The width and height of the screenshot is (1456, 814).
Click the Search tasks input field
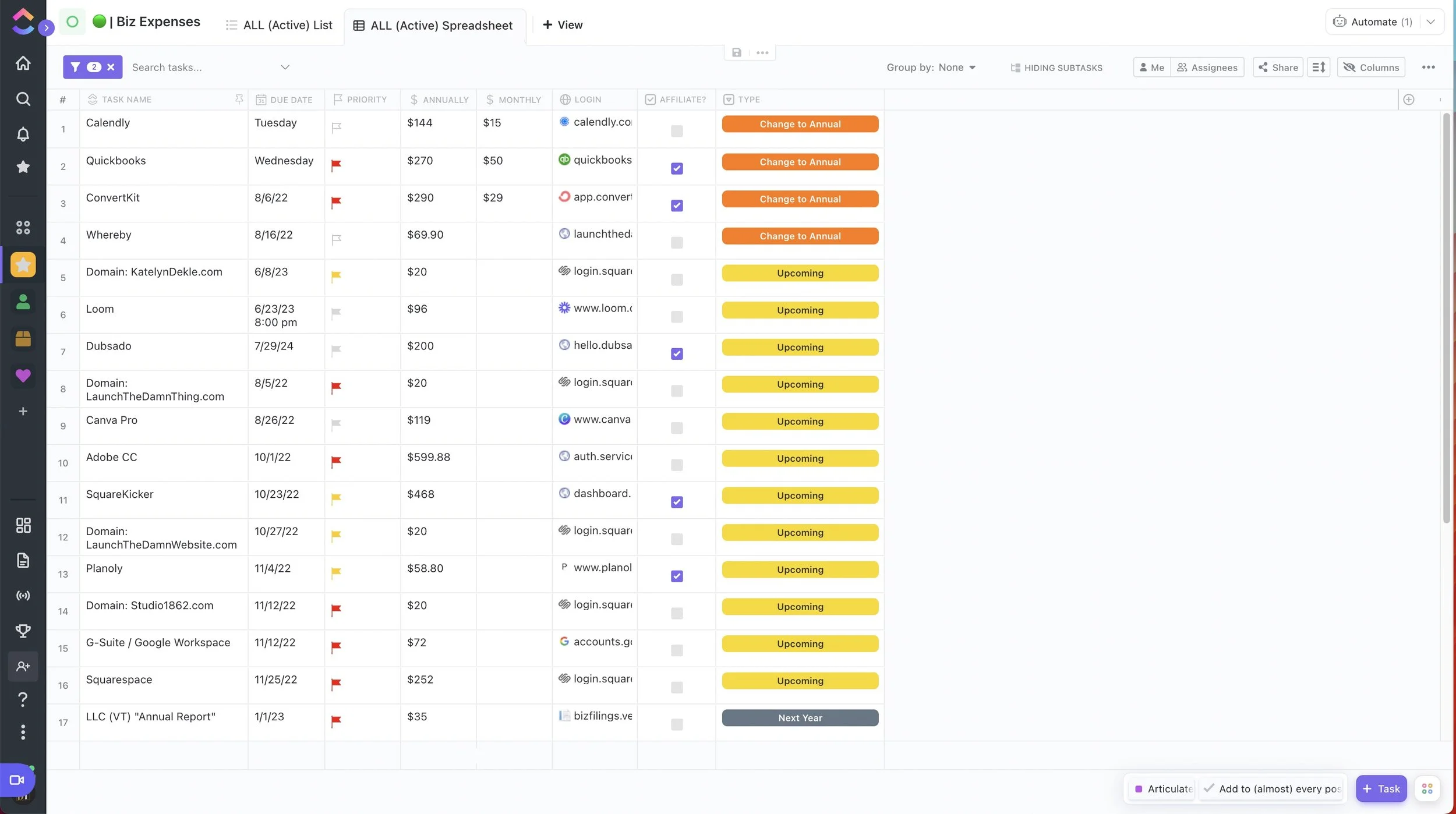click(x=198, y=68)
